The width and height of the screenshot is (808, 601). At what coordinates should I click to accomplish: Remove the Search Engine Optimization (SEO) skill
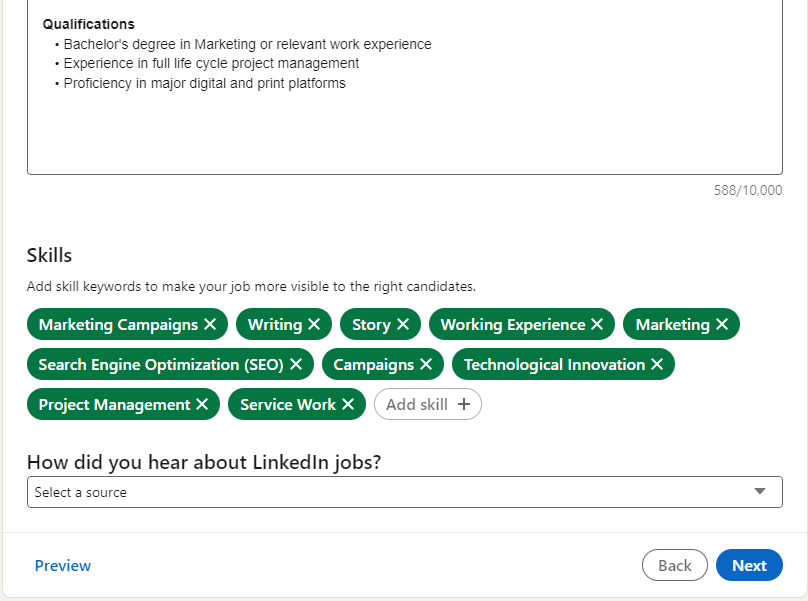click(x=295, y=364)
